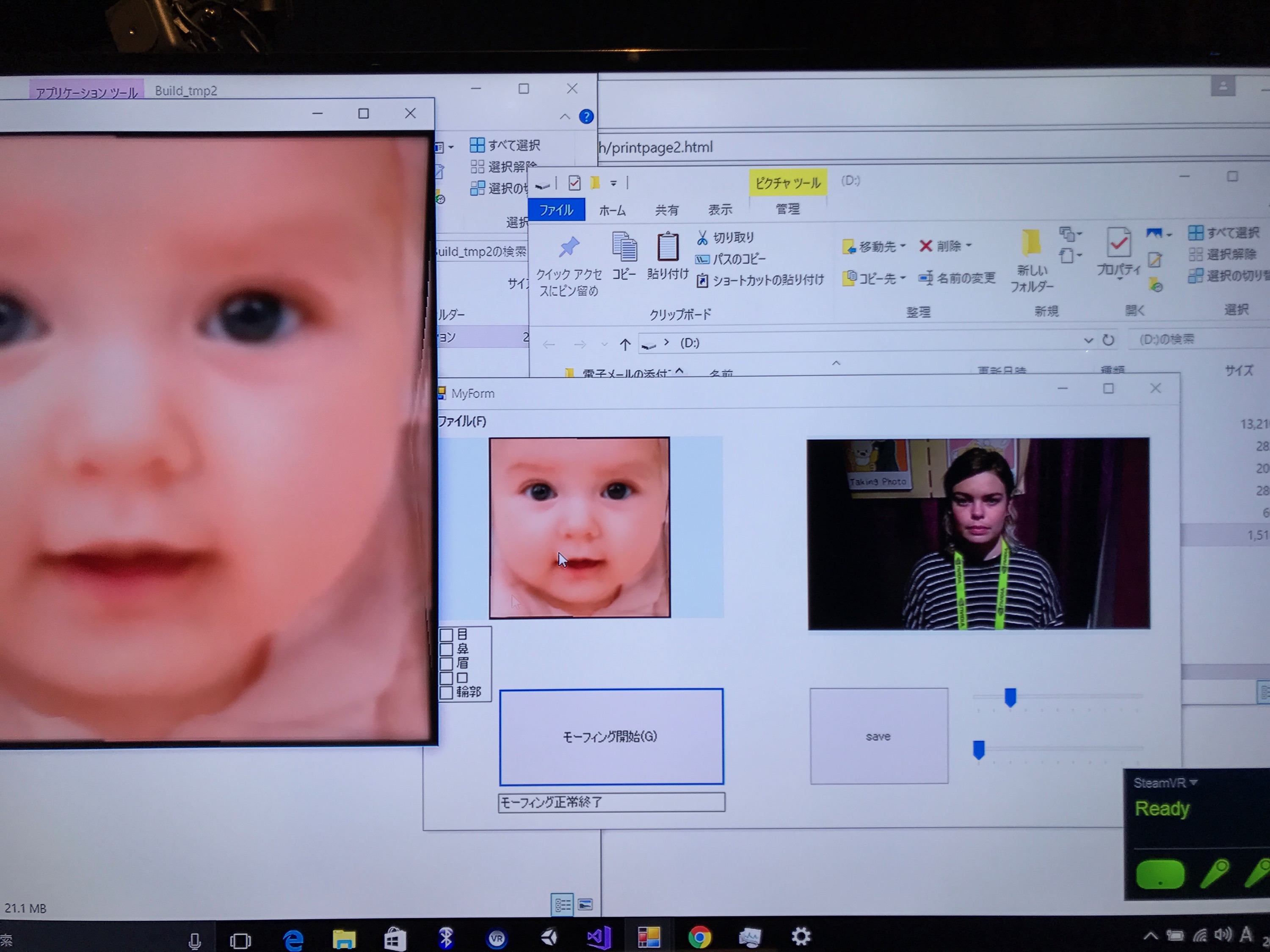Switch to the 表示 (View) ribbon tab
Image resolution: width=1270 pixels, height=952 pixels.
click(720, 210)
